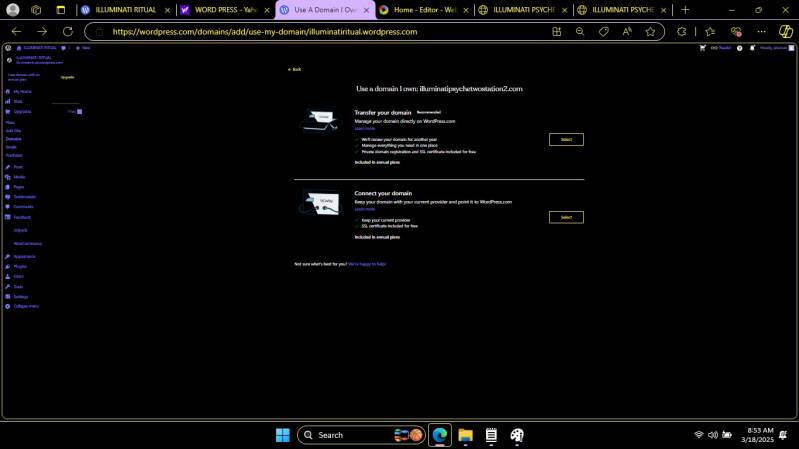Add this page to favorites star
799x449 pixels.
click(650, 32)
